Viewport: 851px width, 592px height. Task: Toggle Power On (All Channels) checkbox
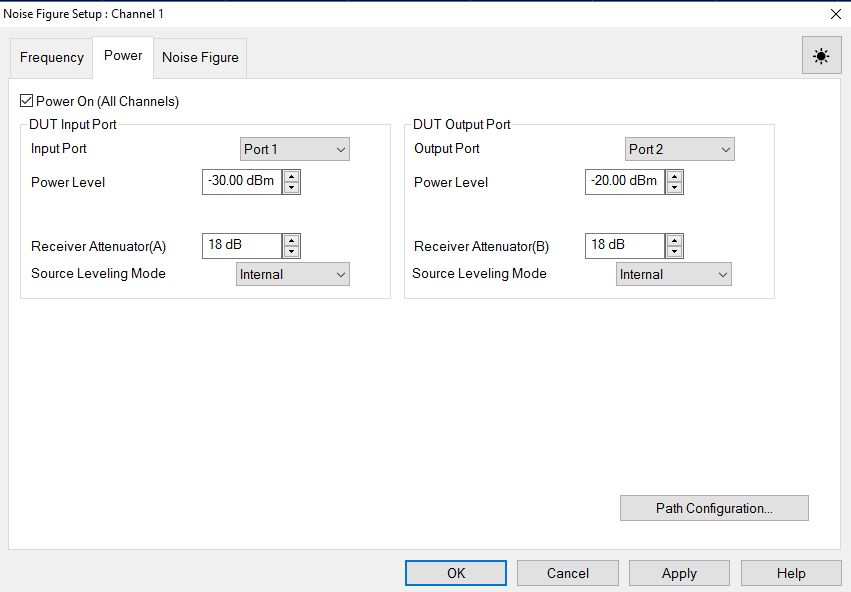(x=27, y=101)
